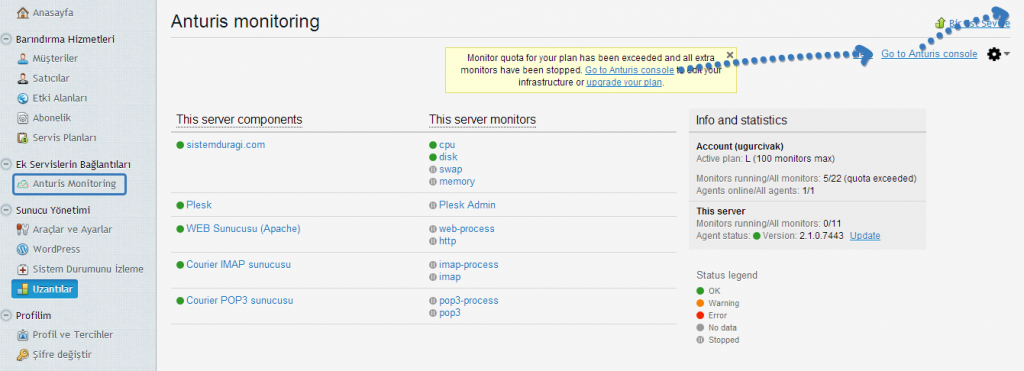Click the agent Update link
The height and width of the screenshot is (371, 1024).
click(x=865, y=236)
